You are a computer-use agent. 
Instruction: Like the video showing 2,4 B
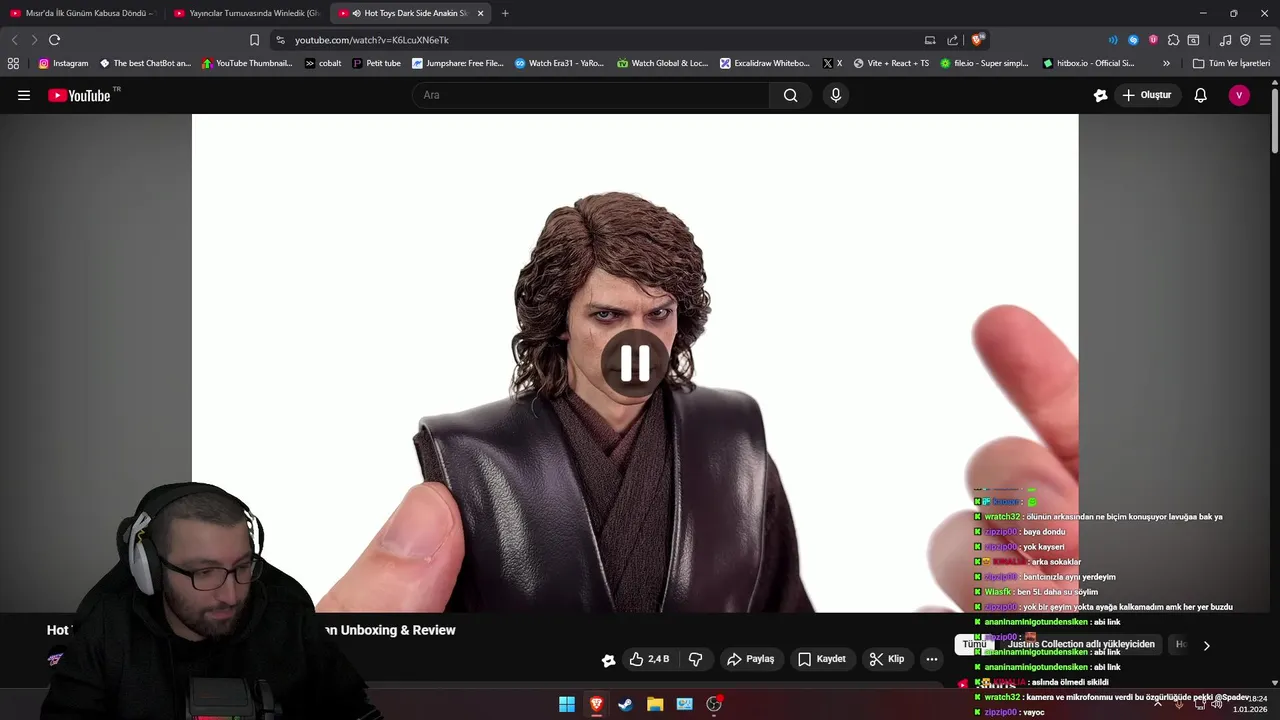(648, 659)
